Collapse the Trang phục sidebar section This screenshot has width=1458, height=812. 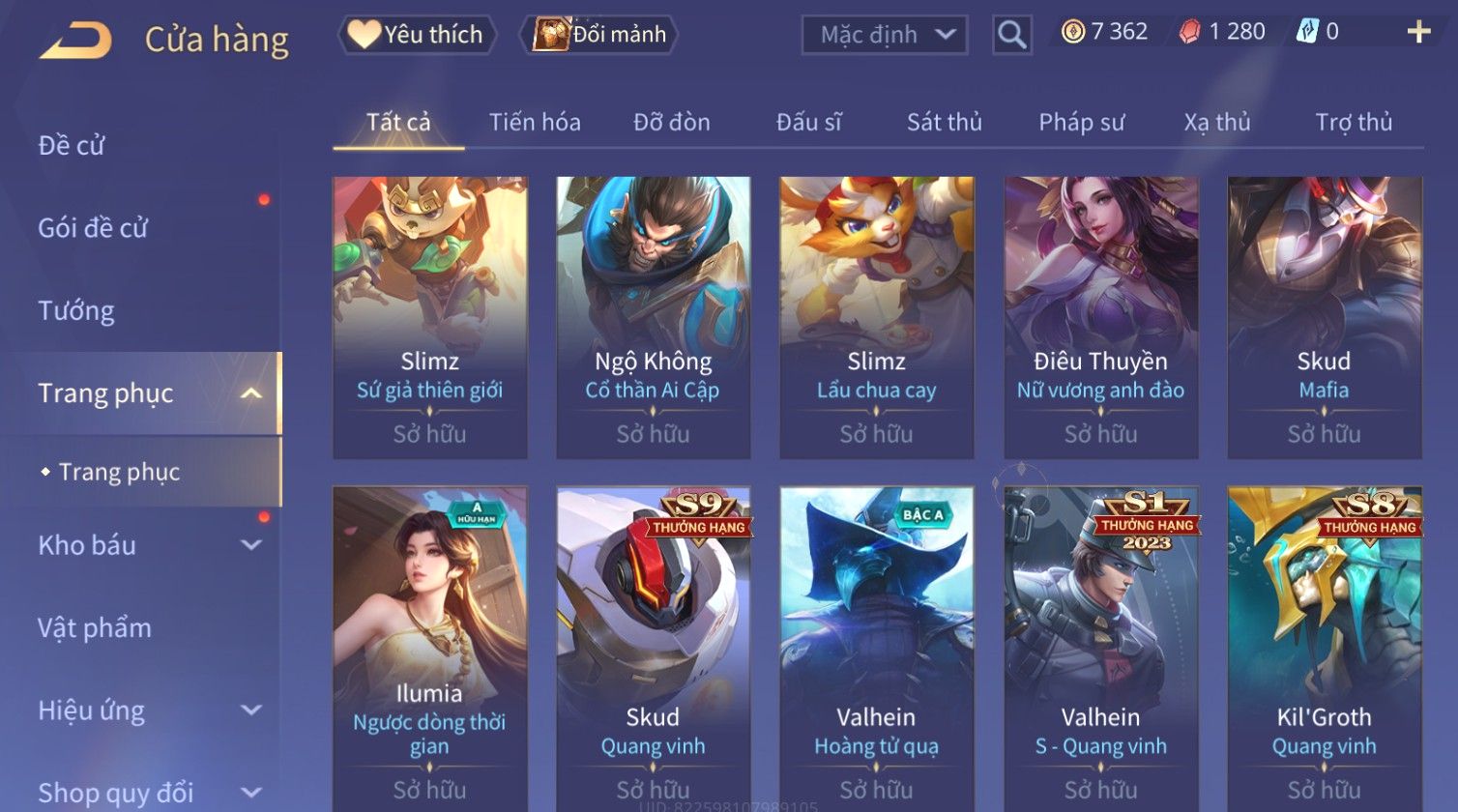coord(250,393)
